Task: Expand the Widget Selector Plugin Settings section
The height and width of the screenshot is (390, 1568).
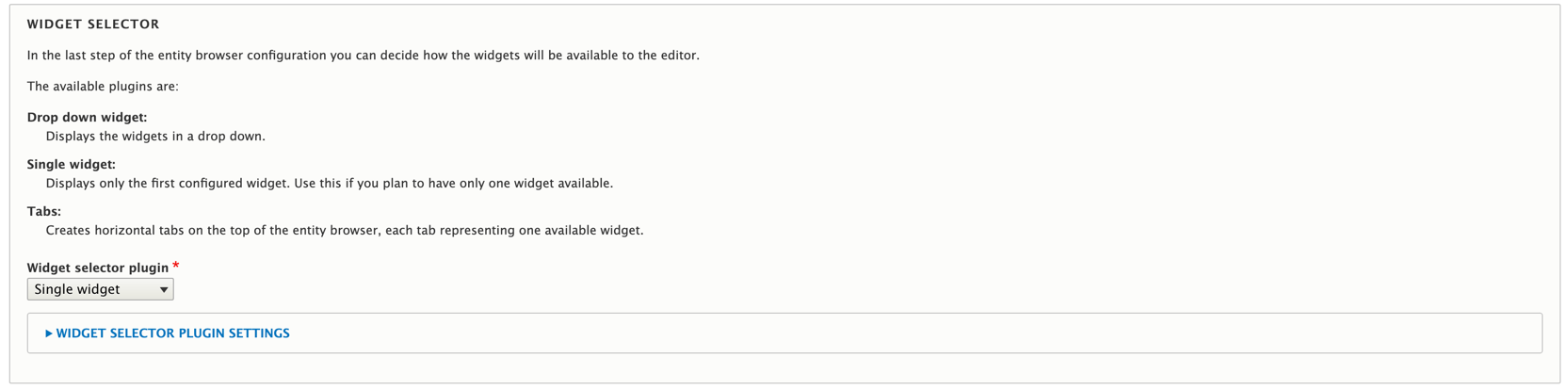Action: tap(172, 333)
